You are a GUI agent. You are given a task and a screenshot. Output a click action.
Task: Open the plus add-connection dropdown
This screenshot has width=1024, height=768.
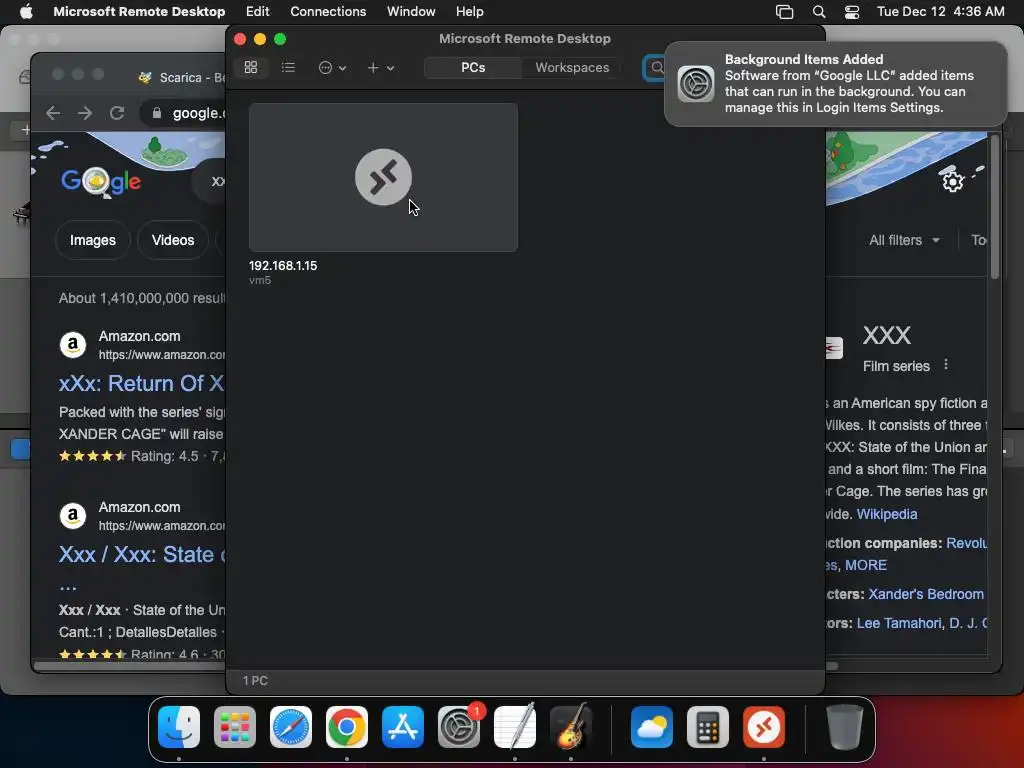click(380, 67)
